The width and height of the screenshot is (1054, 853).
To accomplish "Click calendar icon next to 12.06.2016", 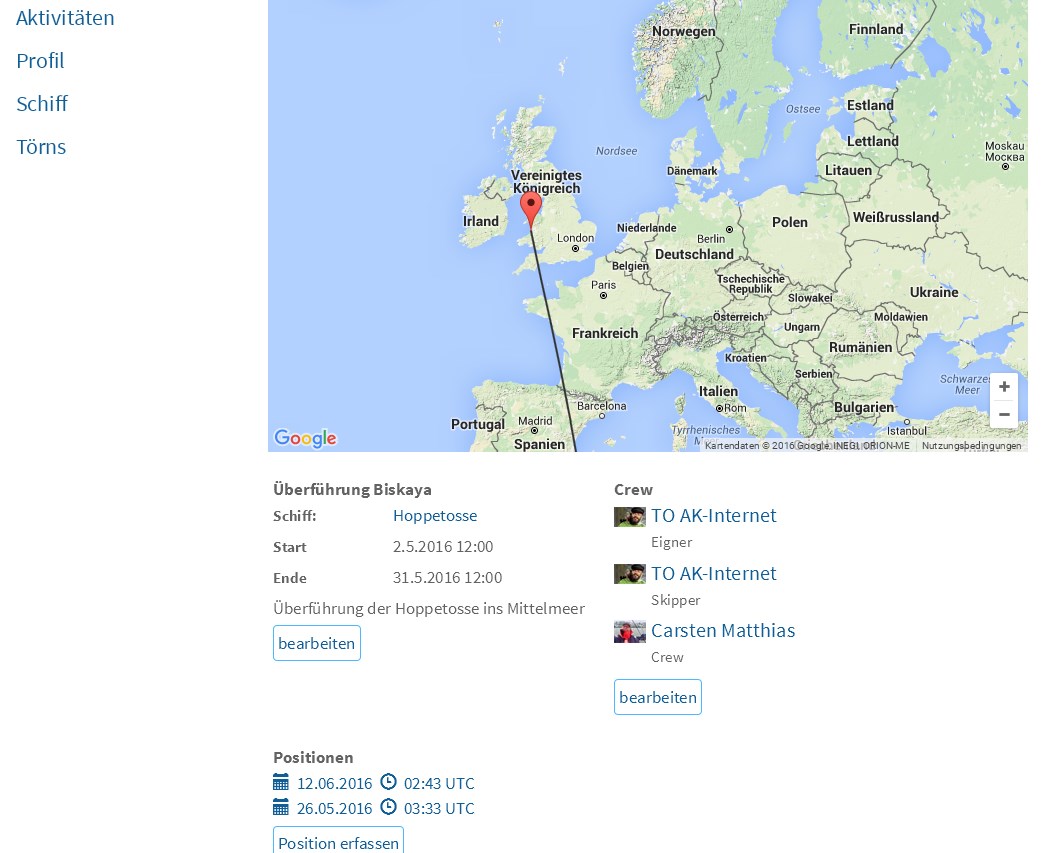I will coord(281,783).
